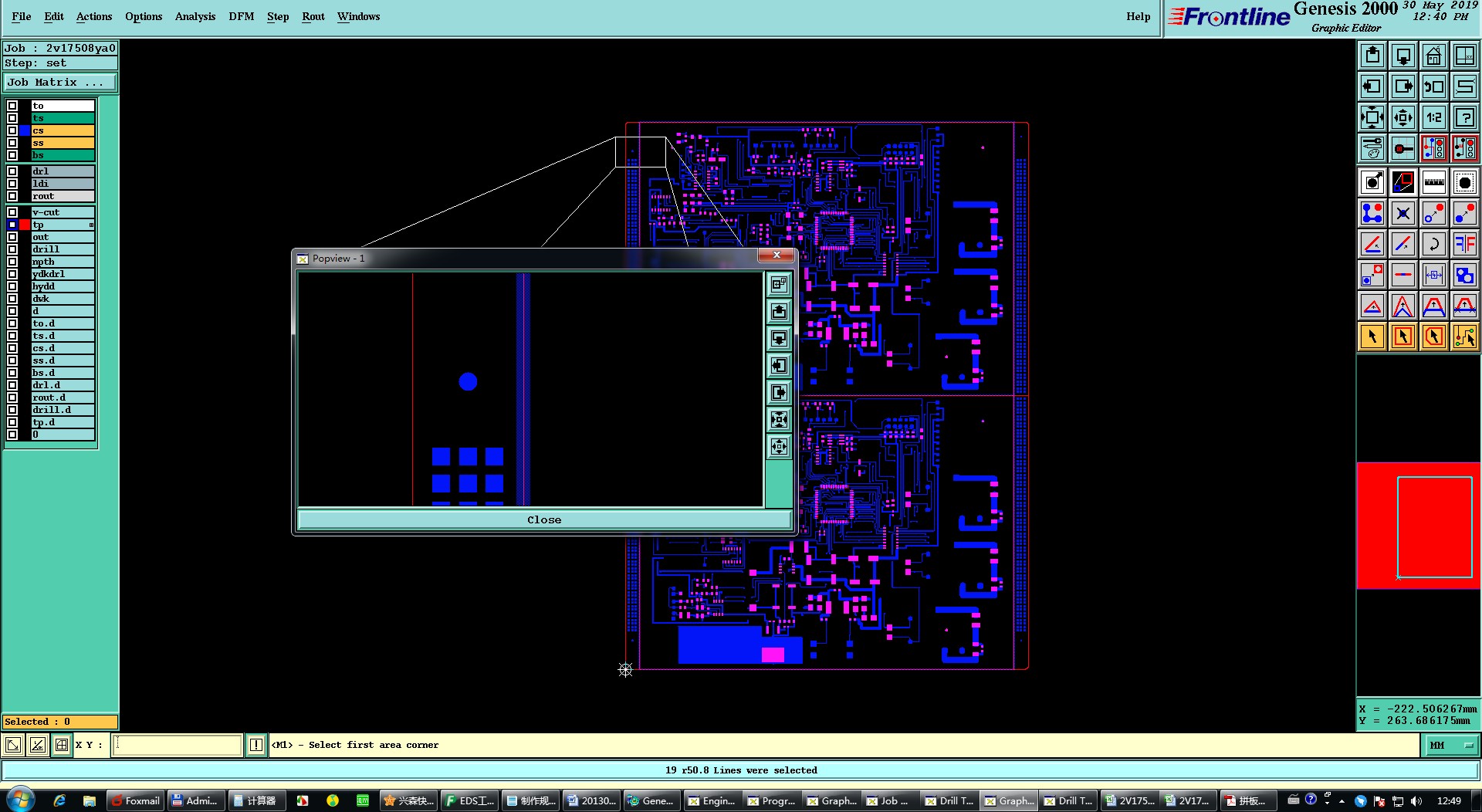Click the 1:2 zoom scale icon
This screenshot has height=812, width=1482.
(1434, 117)
